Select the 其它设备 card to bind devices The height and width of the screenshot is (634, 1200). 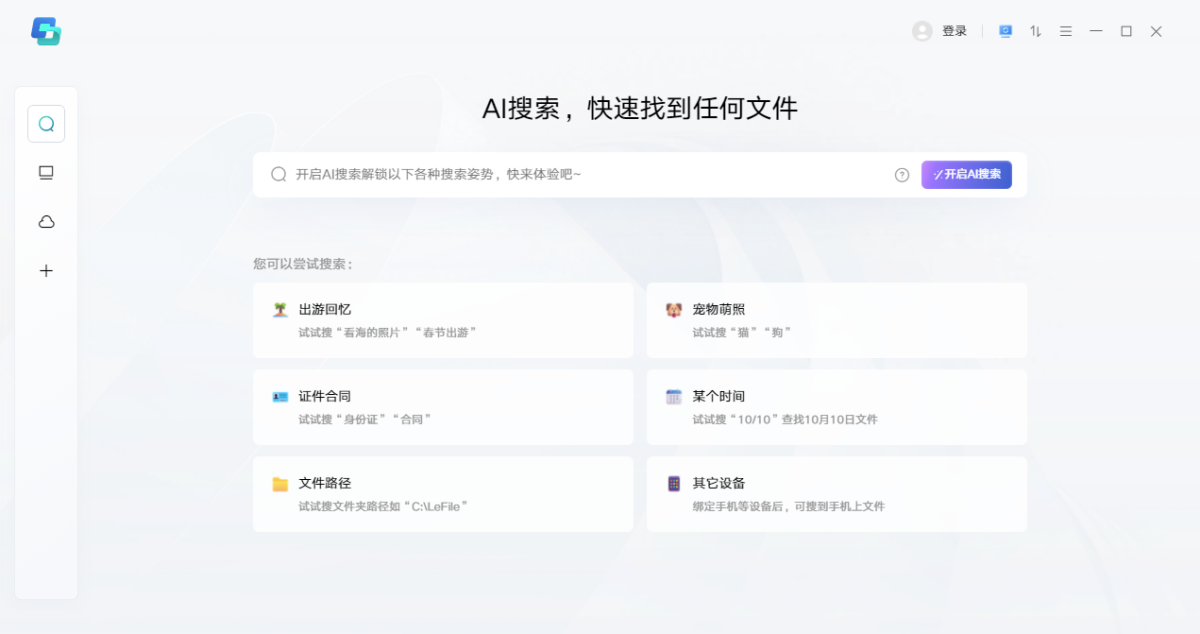pyautogui.click(x=837, y=494)
